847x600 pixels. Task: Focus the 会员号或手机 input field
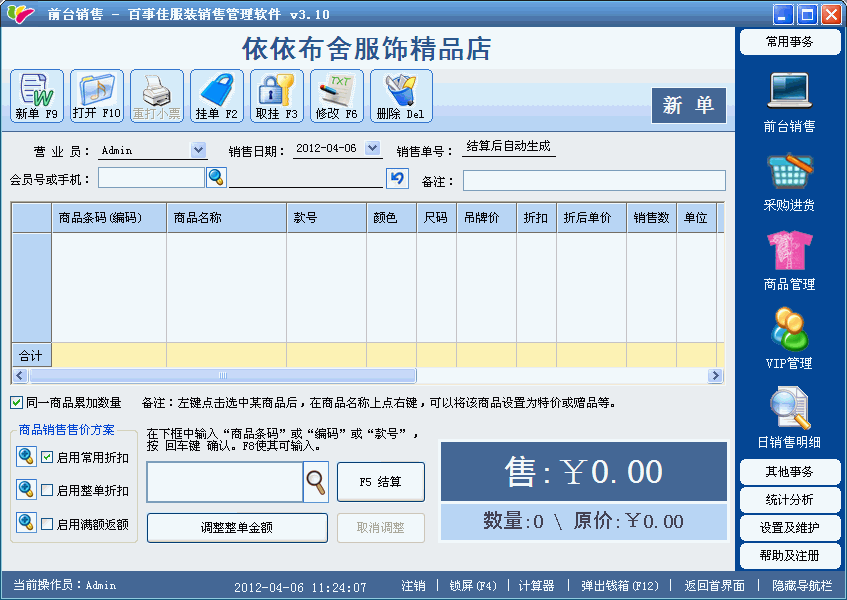(151, 178)
